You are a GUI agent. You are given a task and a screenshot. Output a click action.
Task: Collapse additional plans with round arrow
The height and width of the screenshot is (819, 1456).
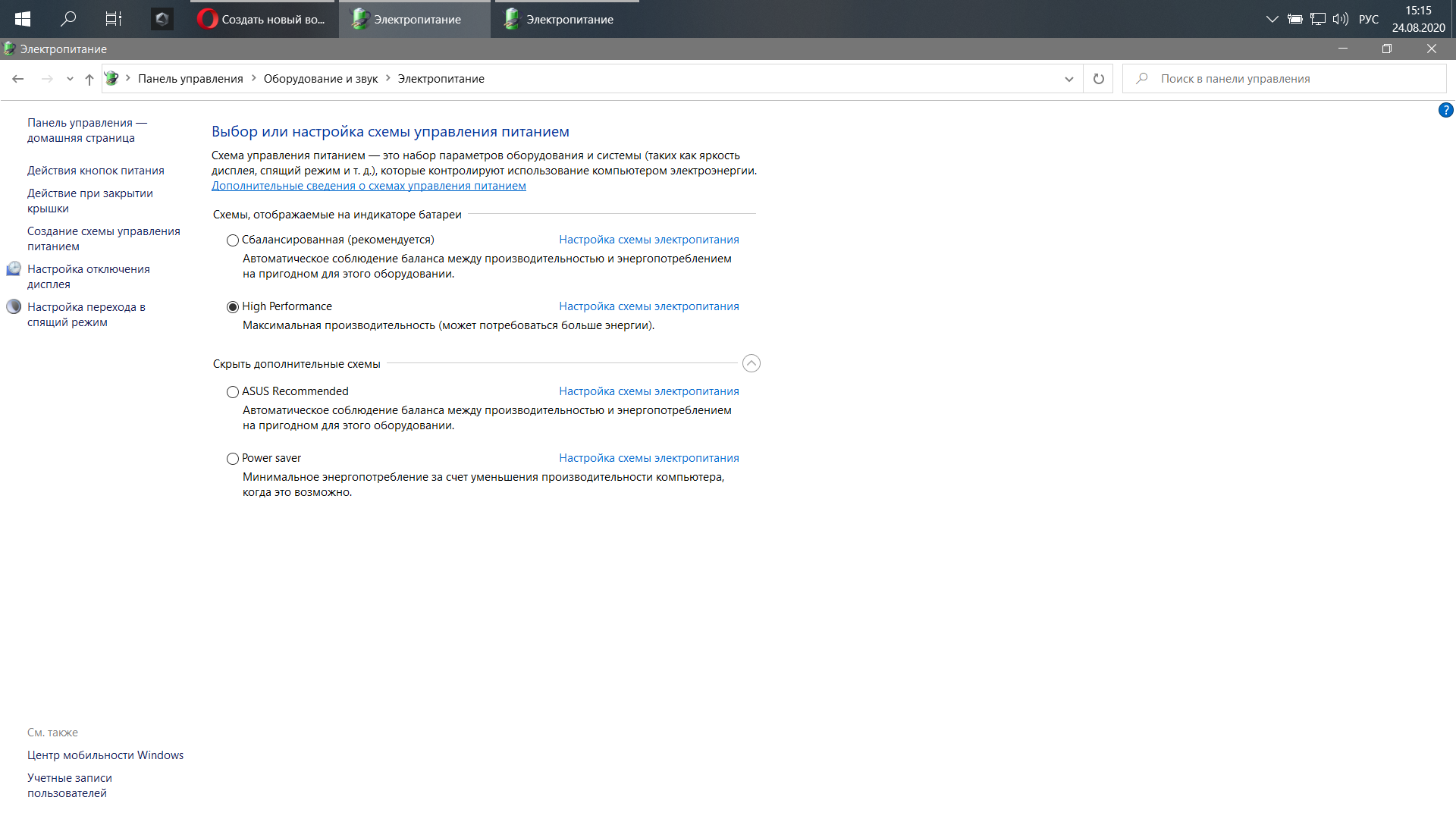coord(751,363)
